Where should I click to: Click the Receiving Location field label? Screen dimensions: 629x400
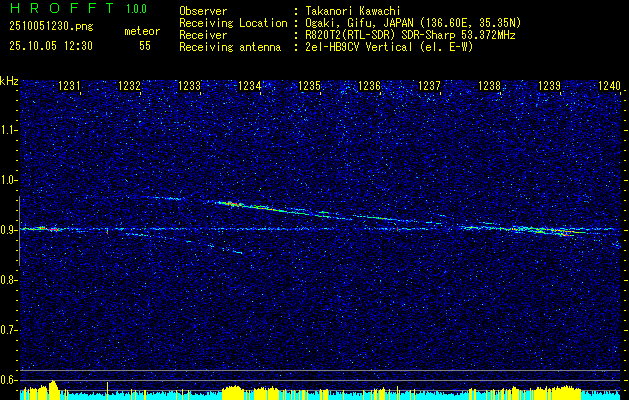[x=233, y=23]
